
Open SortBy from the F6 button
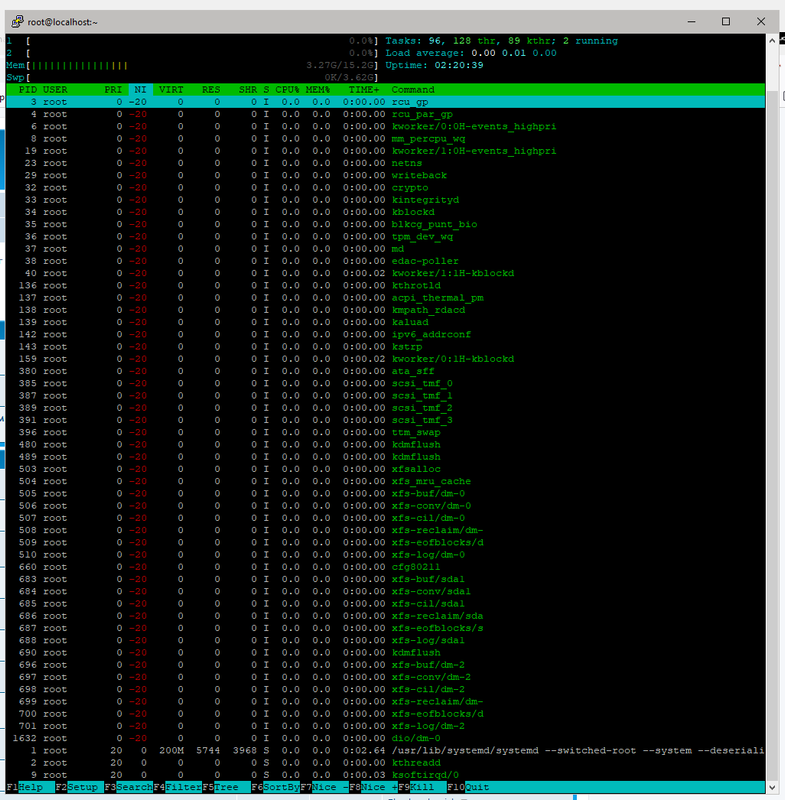tap(275, 787)
